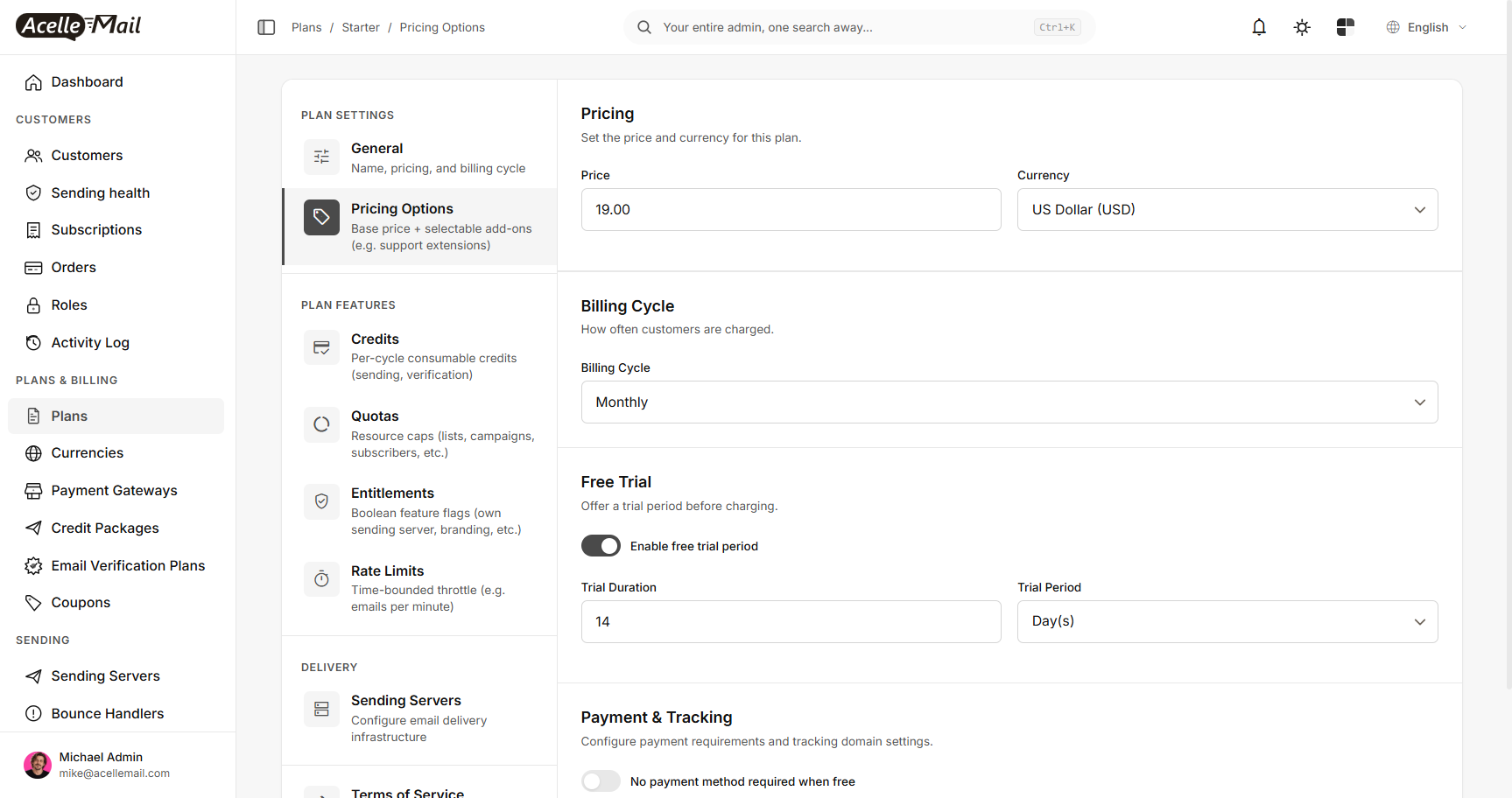Click the Coupons tag icon in sidebar
1512x798 pixels.
click(33, 603)
